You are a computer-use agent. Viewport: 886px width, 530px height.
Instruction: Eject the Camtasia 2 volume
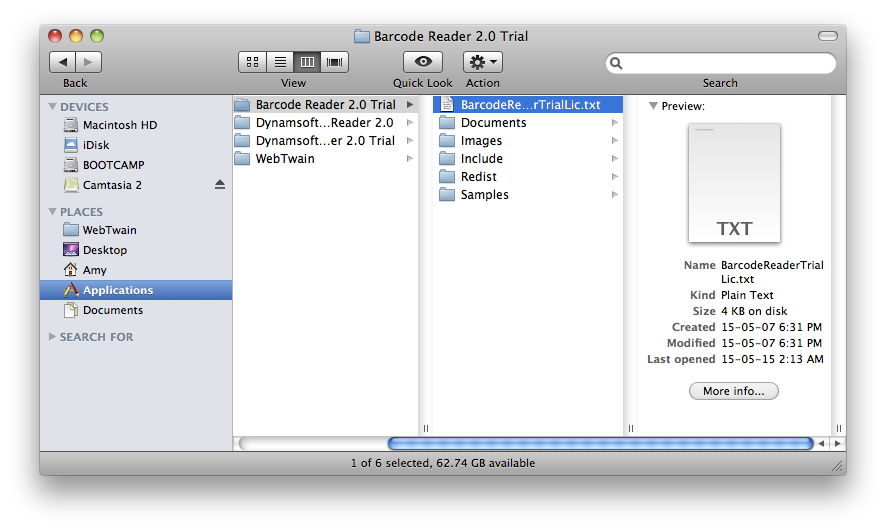220,185
